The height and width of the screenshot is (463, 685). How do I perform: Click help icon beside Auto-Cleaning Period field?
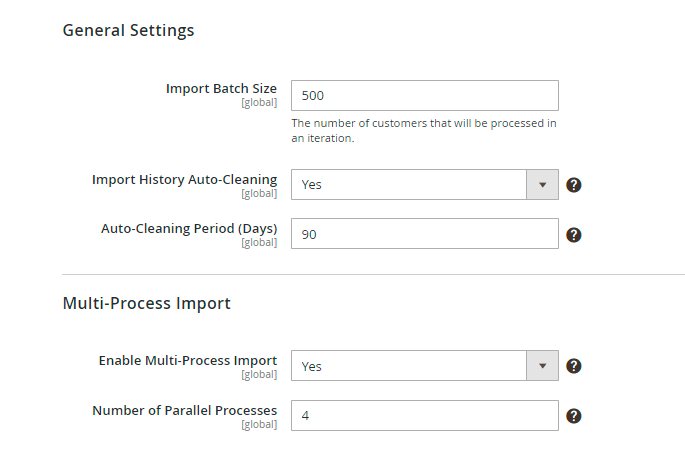(x=574, y=235)
